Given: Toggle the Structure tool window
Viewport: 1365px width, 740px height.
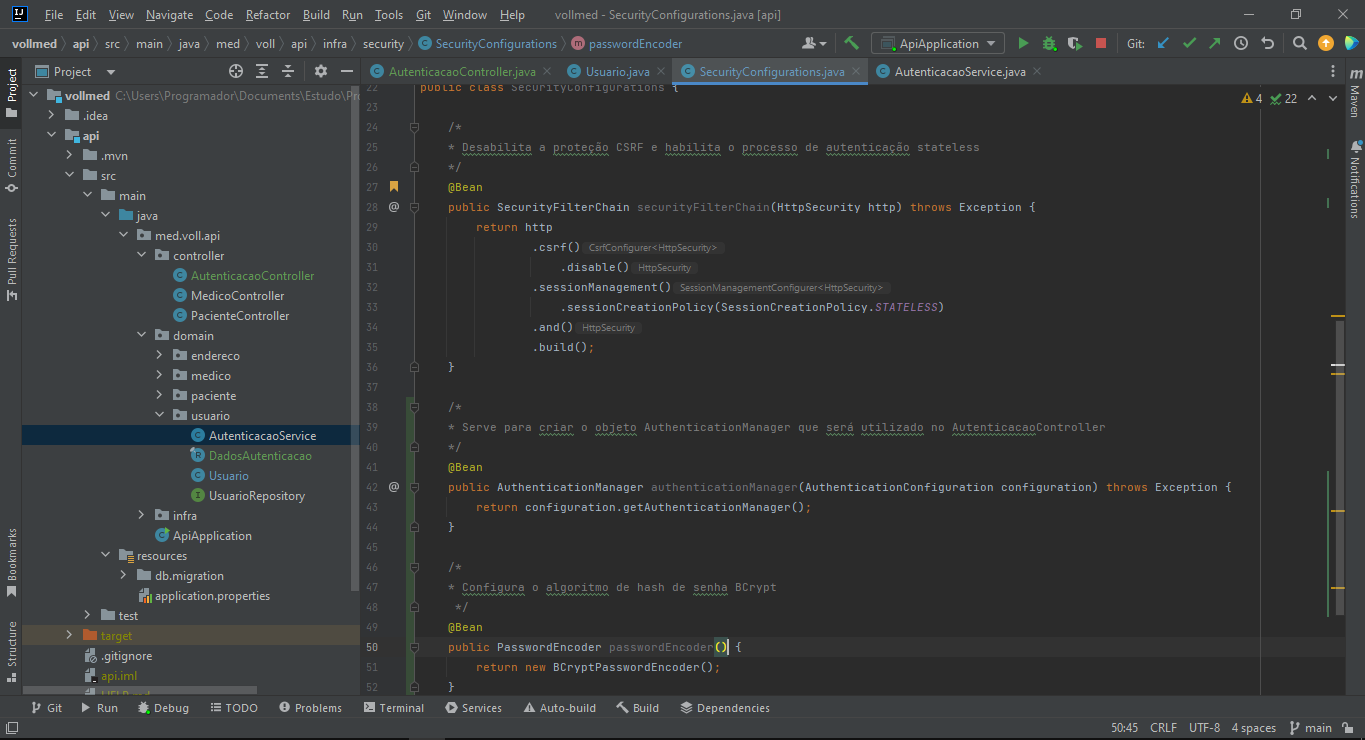Looking at the screenshot, I should pyautogui.click(x=12, y=651).
